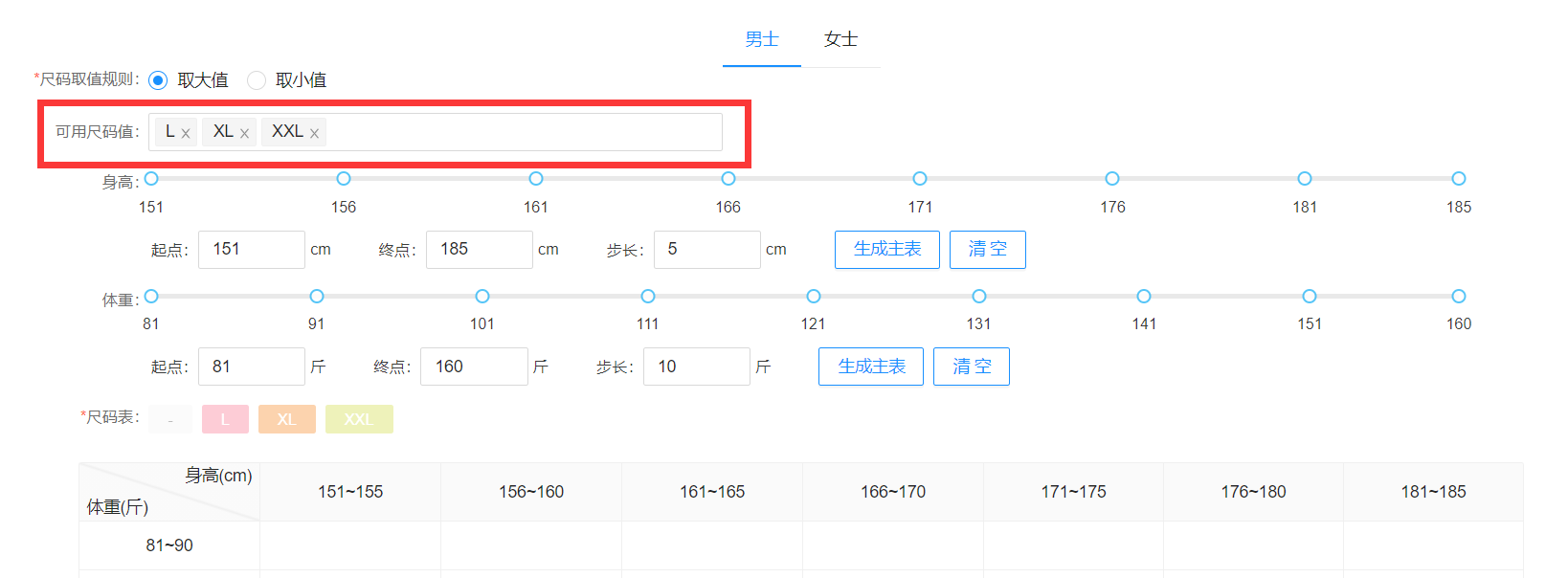This screenshot has height=578, width=1568.
Task: Click weight slider handle at 111
Action: tap(648, 297)
